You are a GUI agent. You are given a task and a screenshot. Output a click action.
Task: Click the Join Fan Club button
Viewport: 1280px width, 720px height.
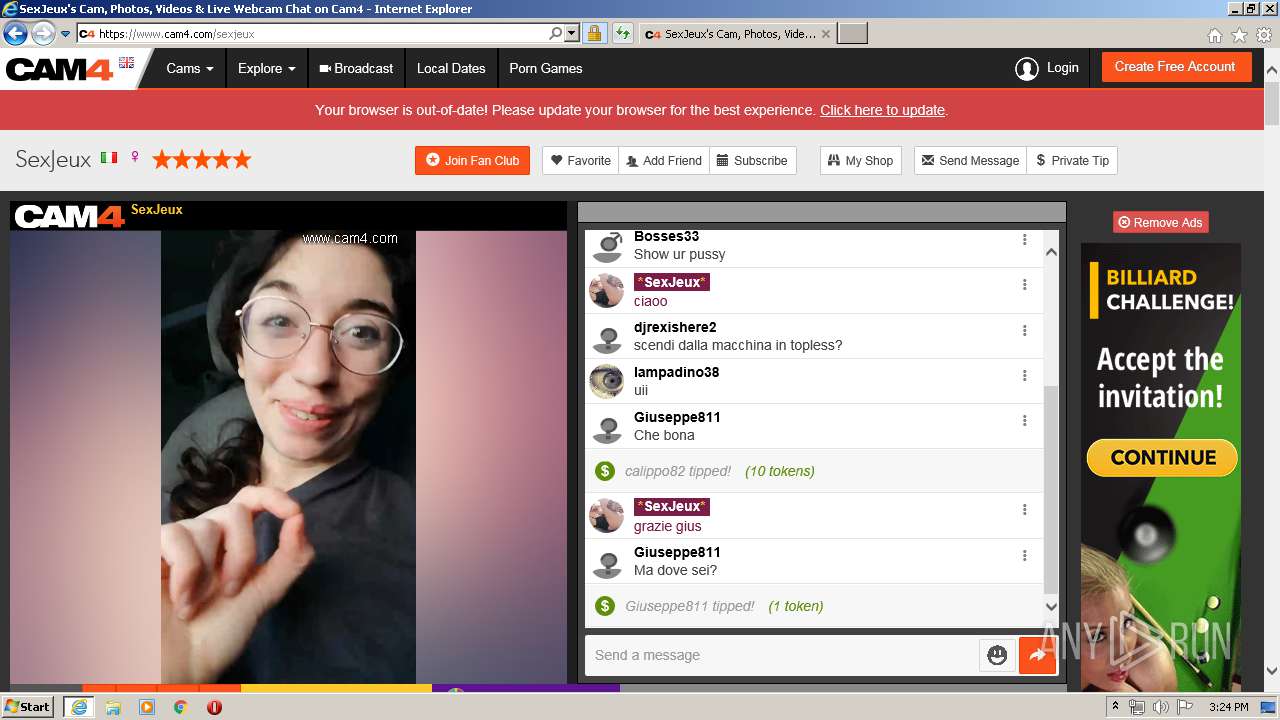pos(472,160)
